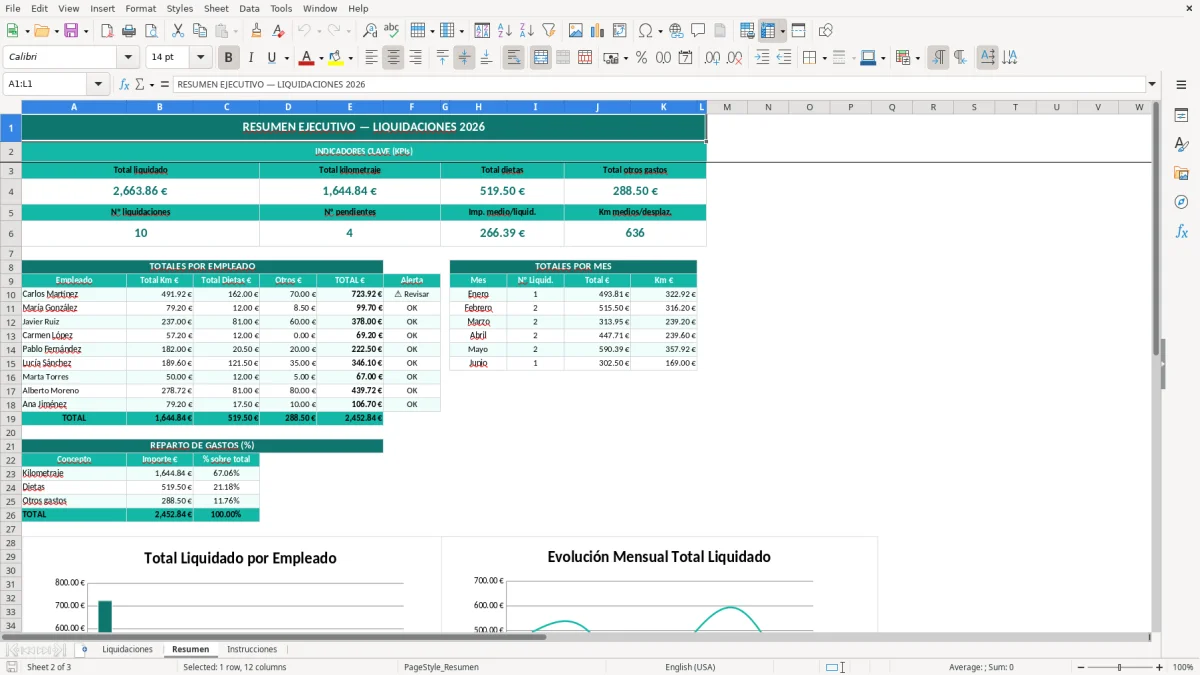1200x675 pixels.
Task: Click the red Font Color swatch
Action: (x=306, y=58)
